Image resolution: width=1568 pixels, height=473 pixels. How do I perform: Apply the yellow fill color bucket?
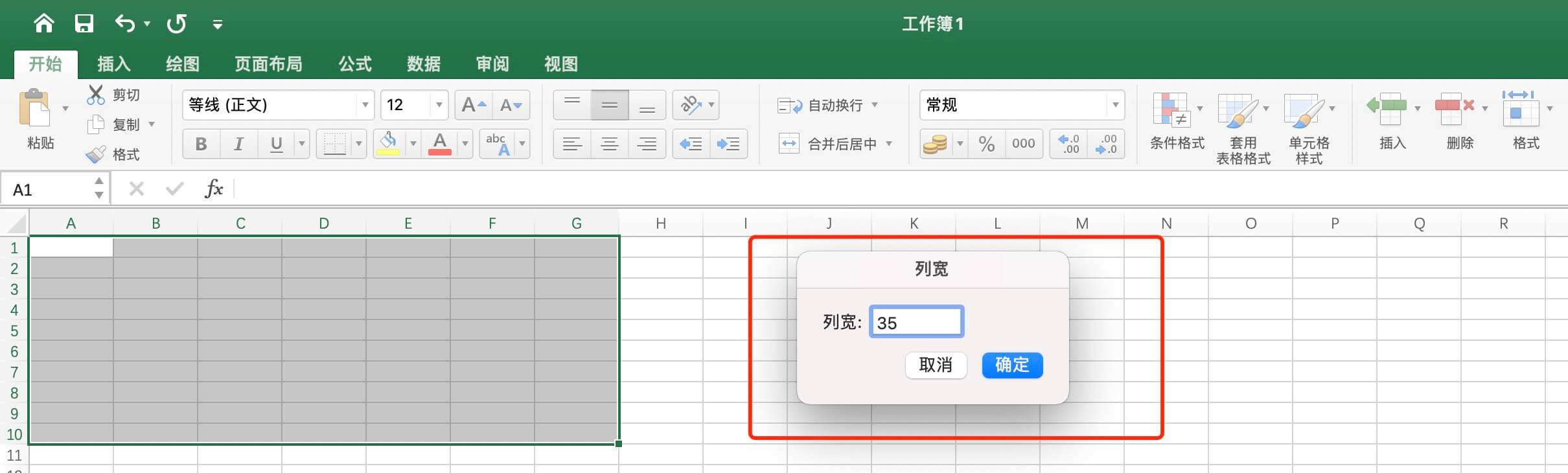point(388,144)
